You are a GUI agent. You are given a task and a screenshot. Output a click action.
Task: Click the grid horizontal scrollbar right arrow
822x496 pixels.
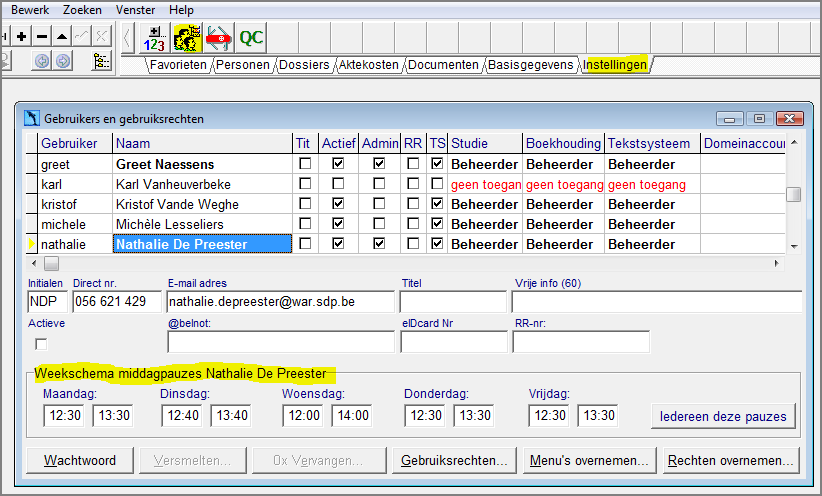tap(776, 263)
